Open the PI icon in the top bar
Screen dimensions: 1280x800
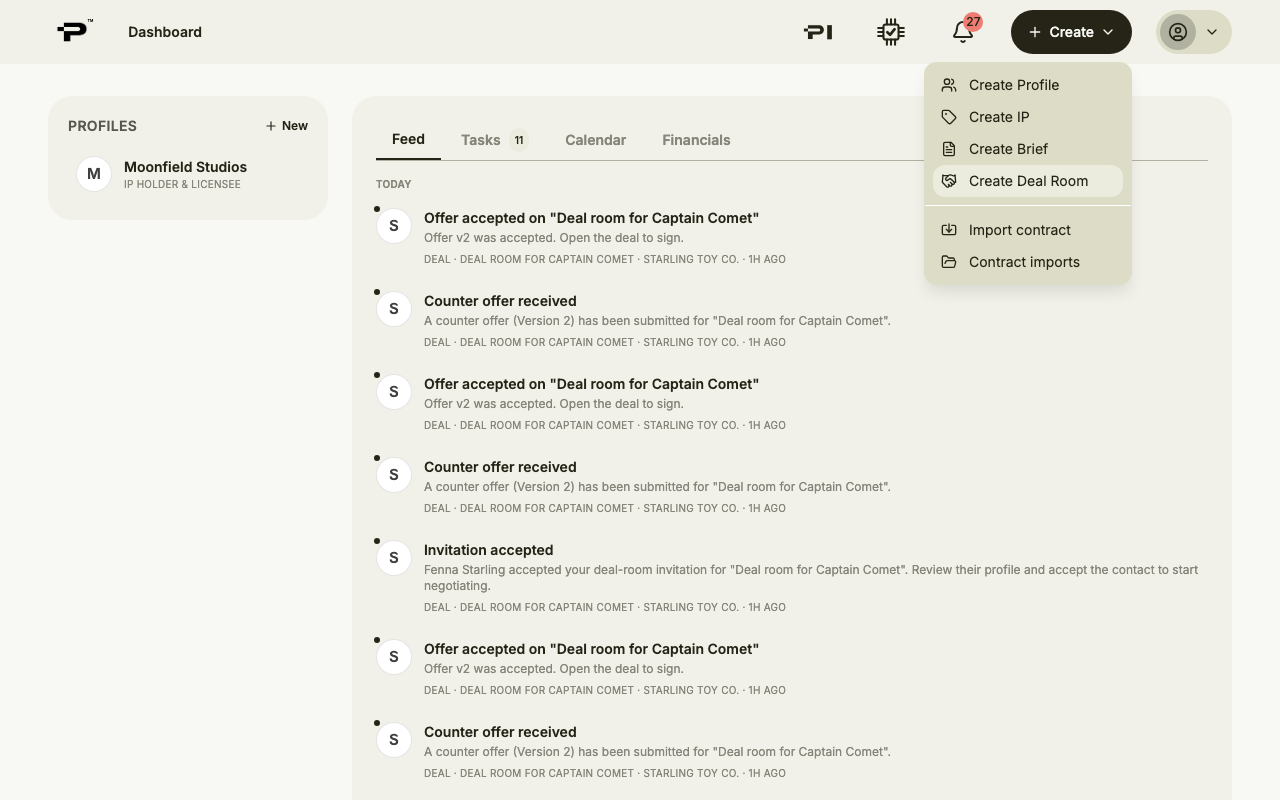[x=818, y=32]
